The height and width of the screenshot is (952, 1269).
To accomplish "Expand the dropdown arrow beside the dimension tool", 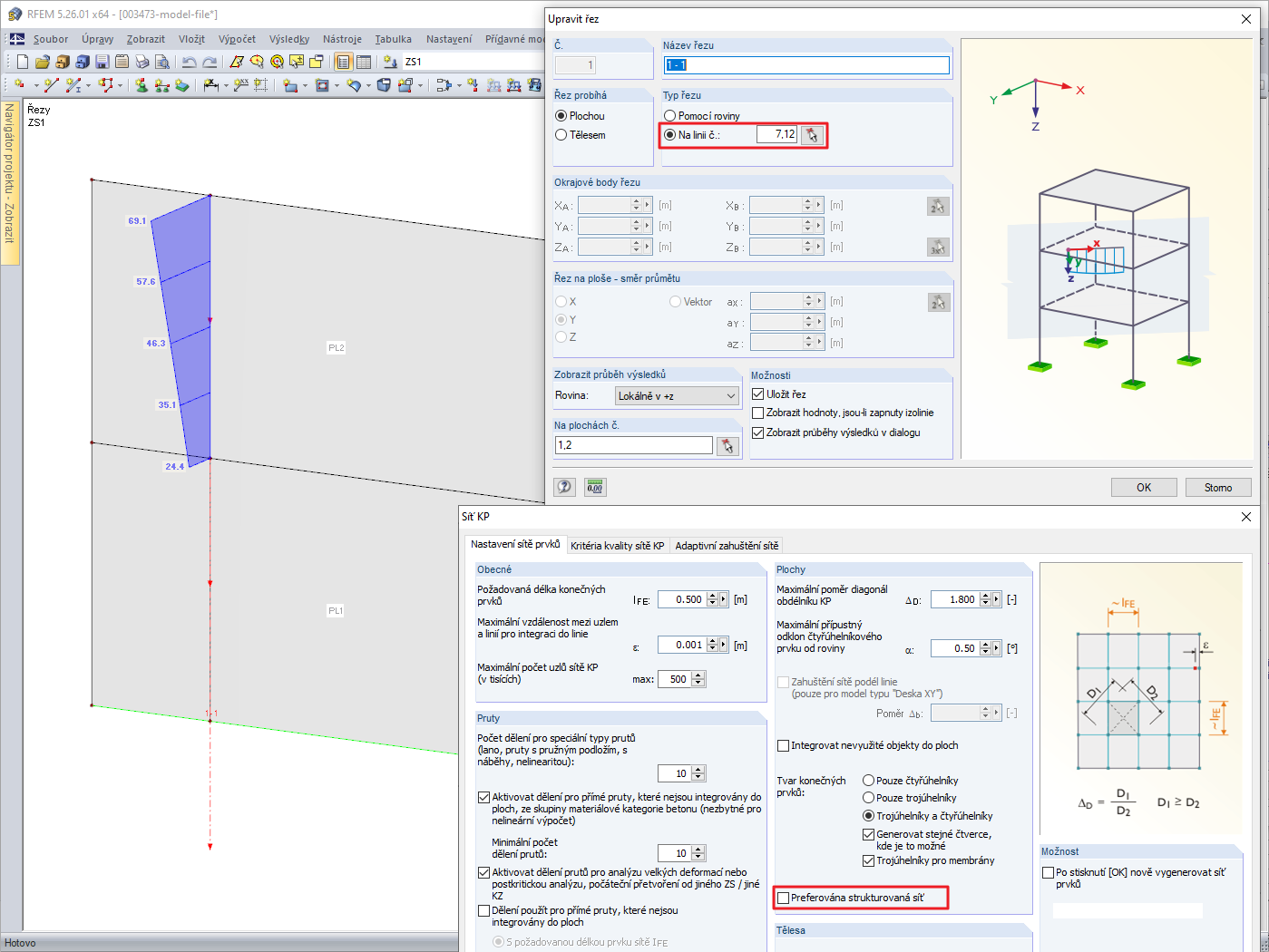I will point(226,85).
